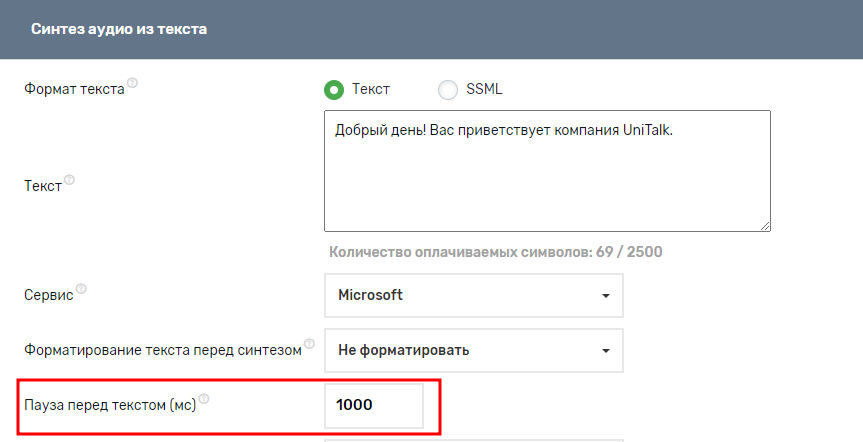863x442 pixels.
Task: Select the SSML format radio button
Action: pyautogui.click(x=448, y=89)
